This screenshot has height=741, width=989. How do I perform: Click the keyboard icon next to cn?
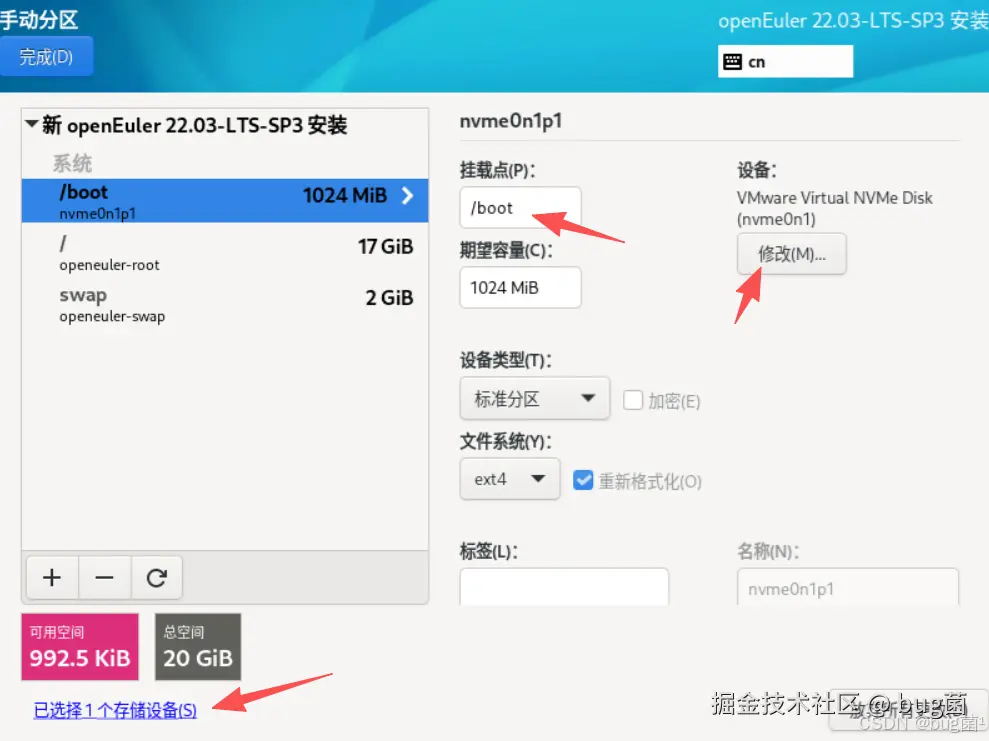pos(732,62)
